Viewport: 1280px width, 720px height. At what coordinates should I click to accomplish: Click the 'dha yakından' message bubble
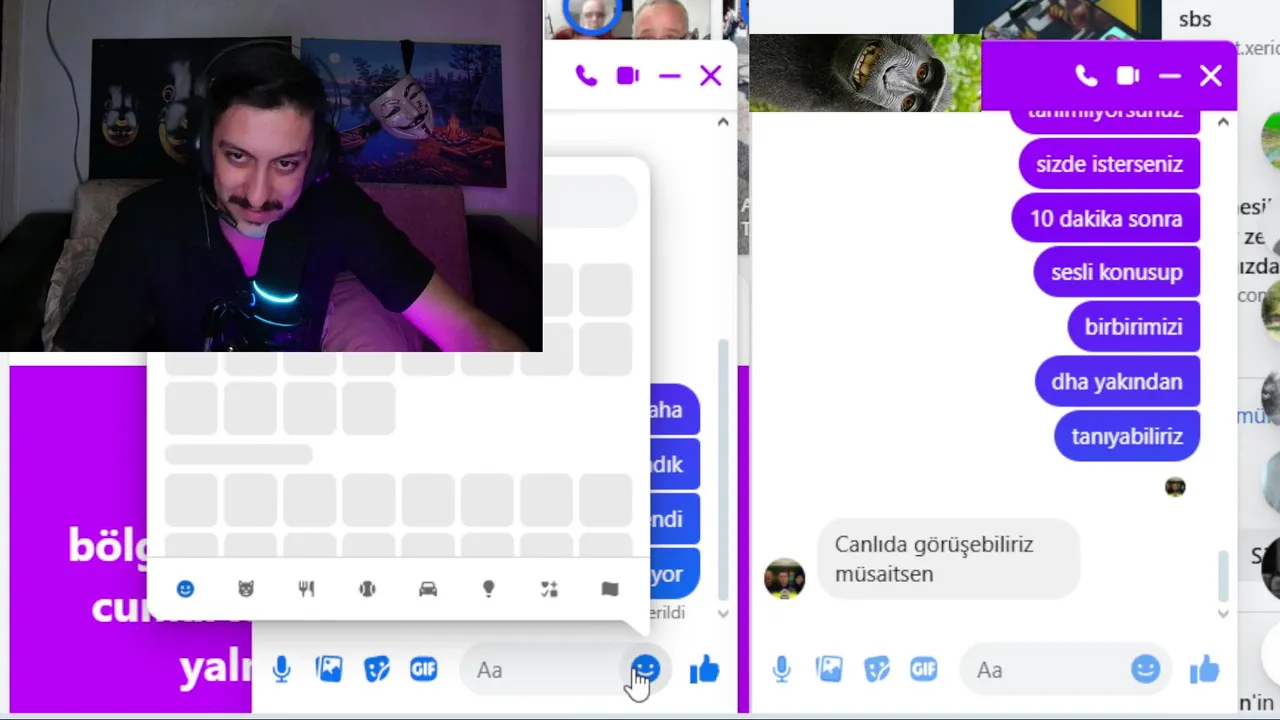click(1117, 381)
